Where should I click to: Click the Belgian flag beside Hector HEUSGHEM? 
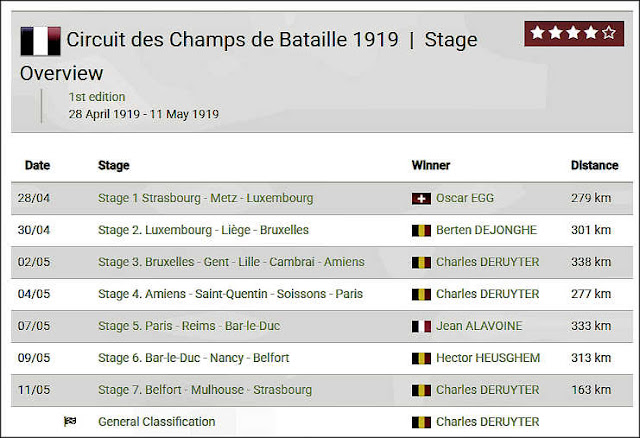click(421, 358)
